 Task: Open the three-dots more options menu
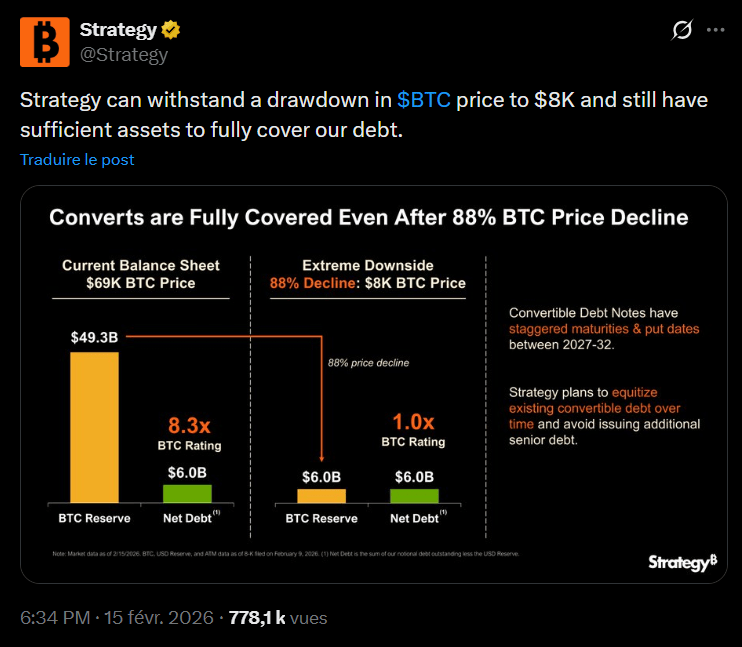pyautogui.click(x=715, y=30)
